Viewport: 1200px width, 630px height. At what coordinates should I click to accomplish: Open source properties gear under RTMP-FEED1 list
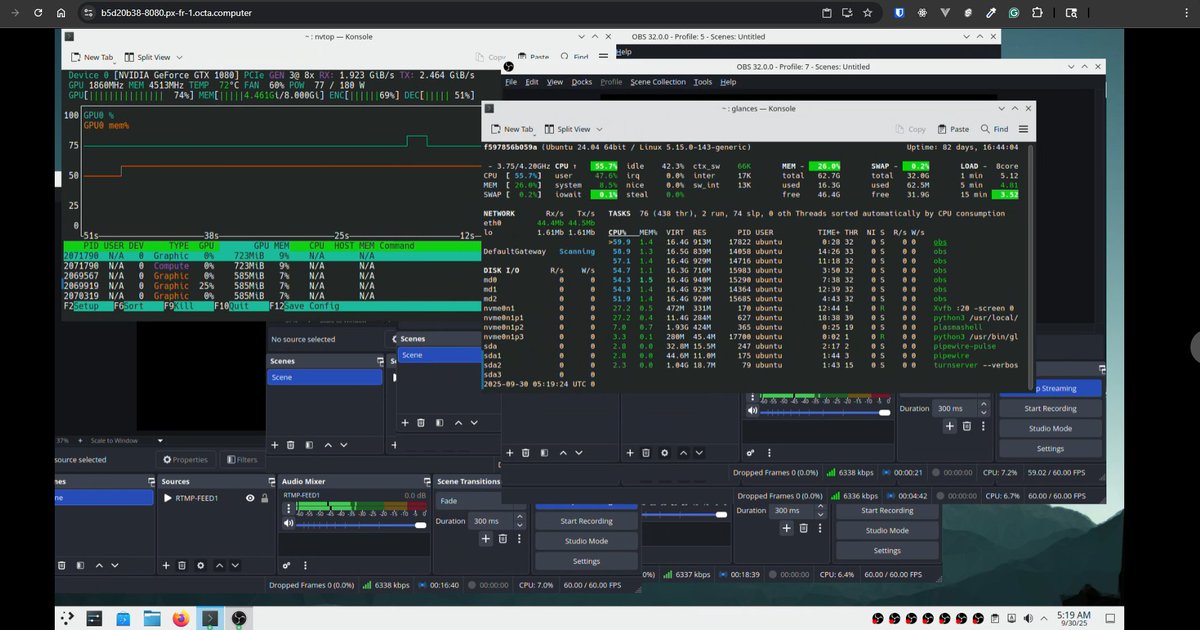click(201, 565)
